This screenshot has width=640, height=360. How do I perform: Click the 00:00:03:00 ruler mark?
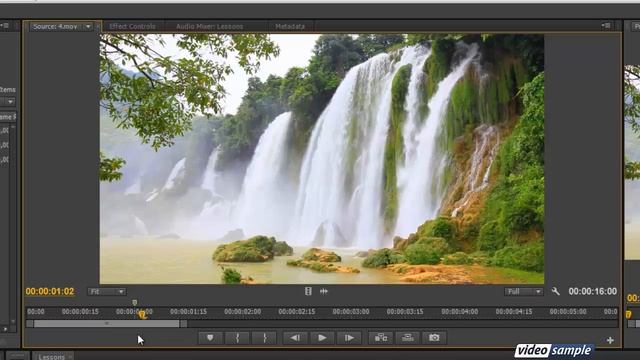click(x=351, y=311)
